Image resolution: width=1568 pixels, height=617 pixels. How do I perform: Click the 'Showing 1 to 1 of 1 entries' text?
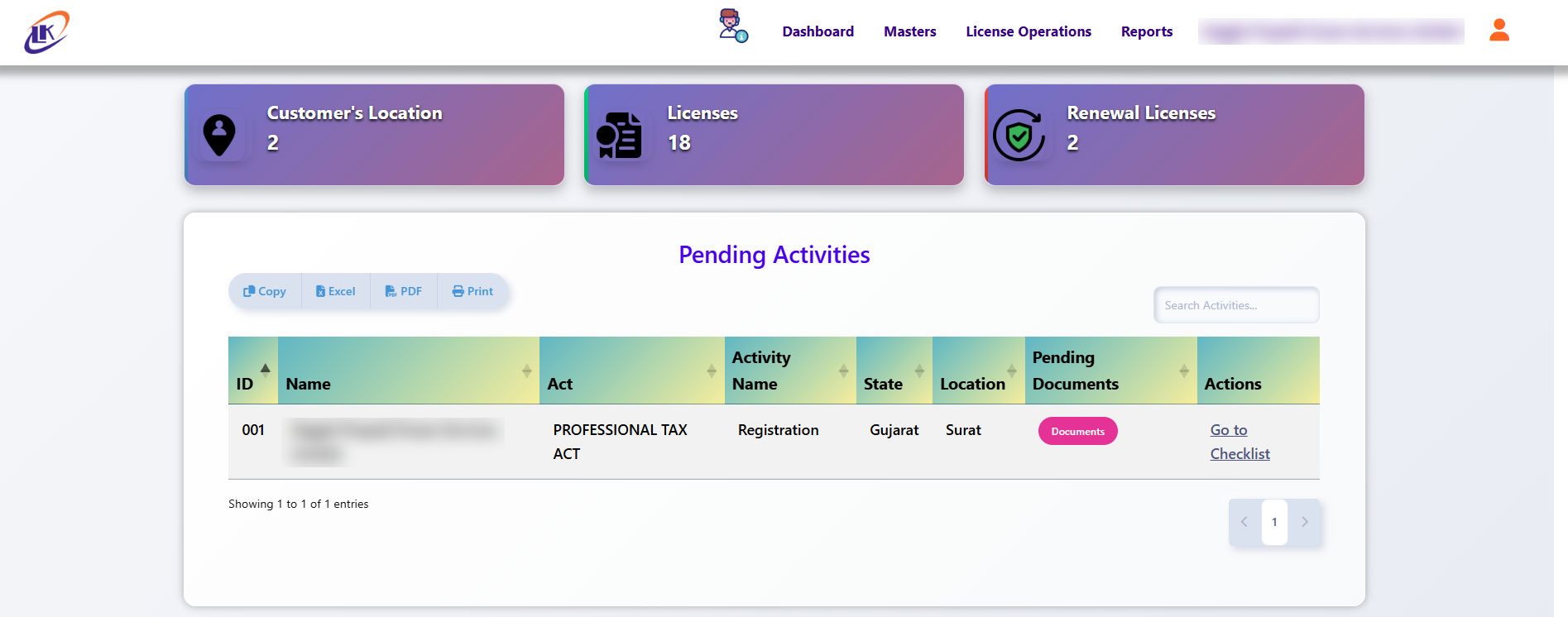299,504
